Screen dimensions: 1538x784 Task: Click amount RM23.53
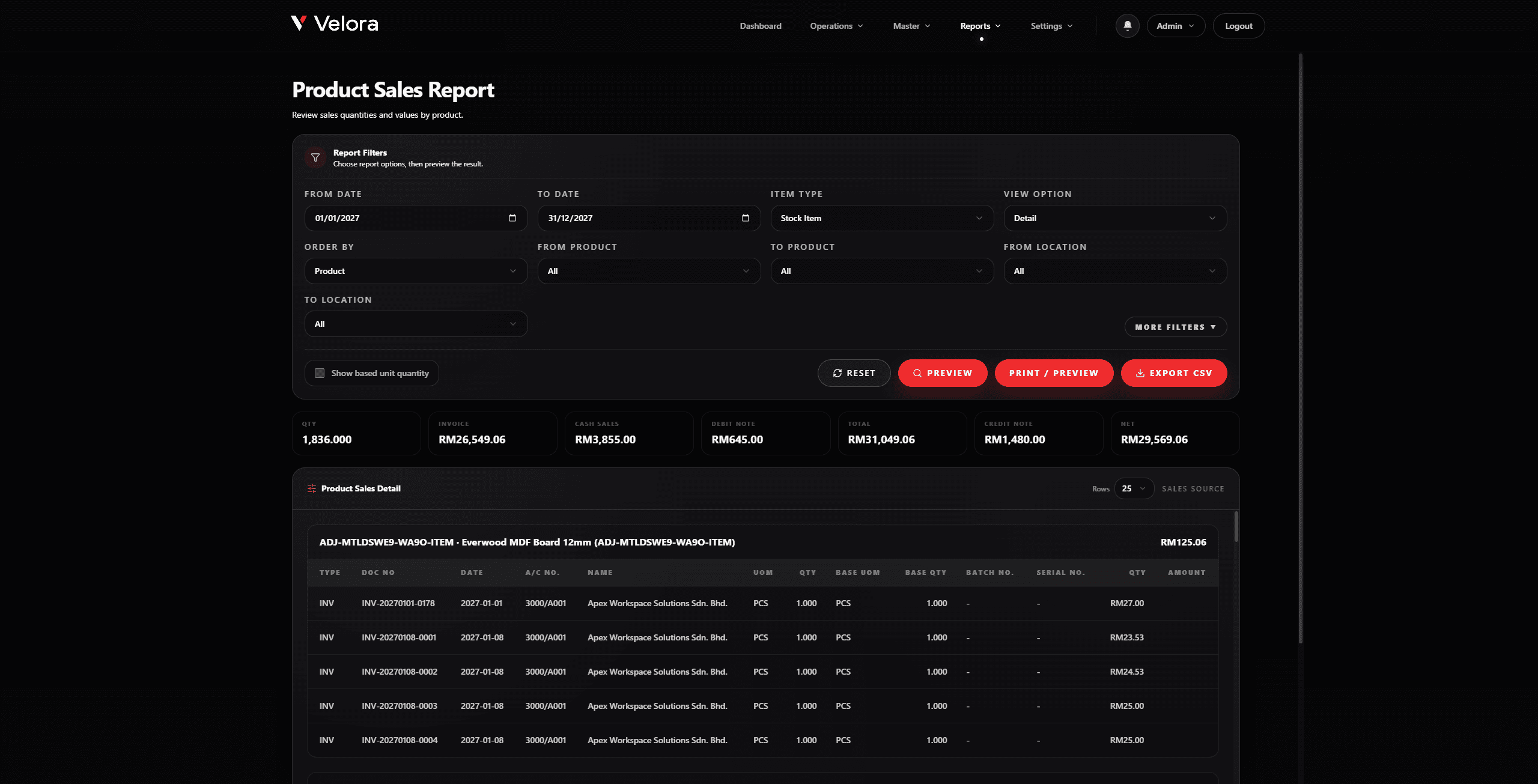(x=1126, y=637)
